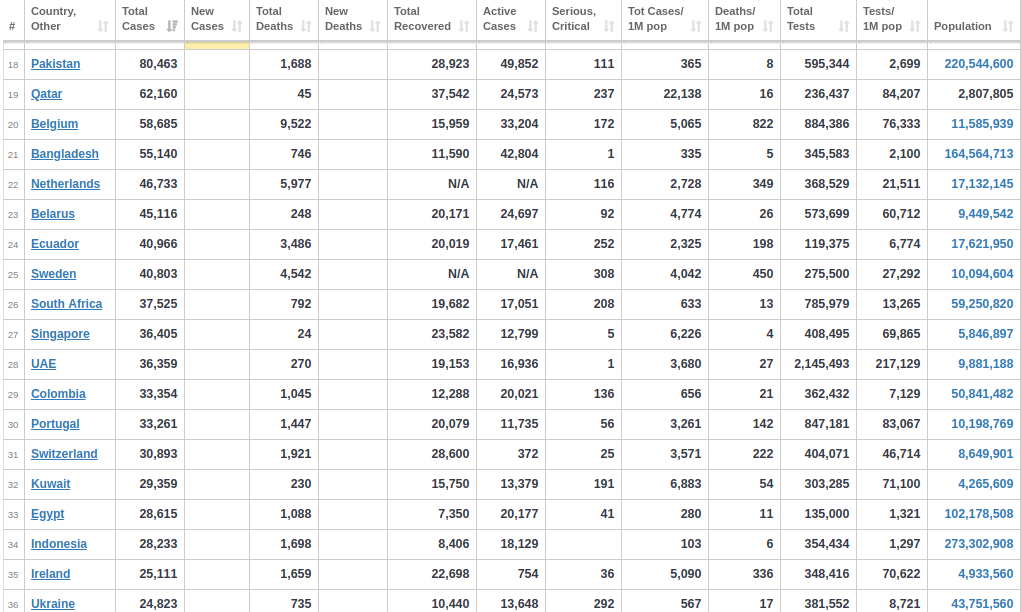Select Belgium total deaths value 9,522
This screenshot has height=612, width=1021.
(x=296, y=124)
